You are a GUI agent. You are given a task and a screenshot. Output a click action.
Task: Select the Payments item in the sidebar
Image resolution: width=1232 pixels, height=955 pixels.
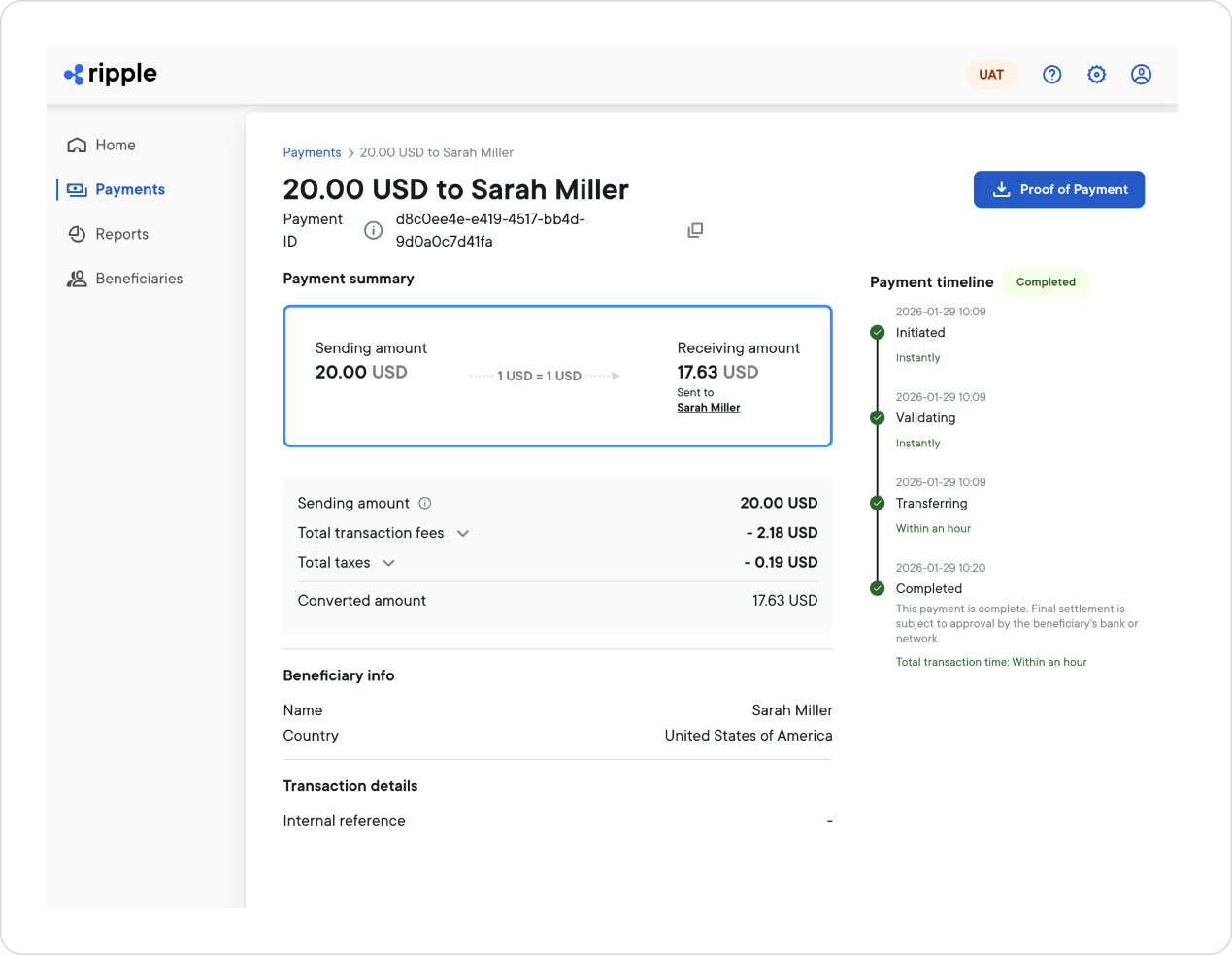coord(129,189)
